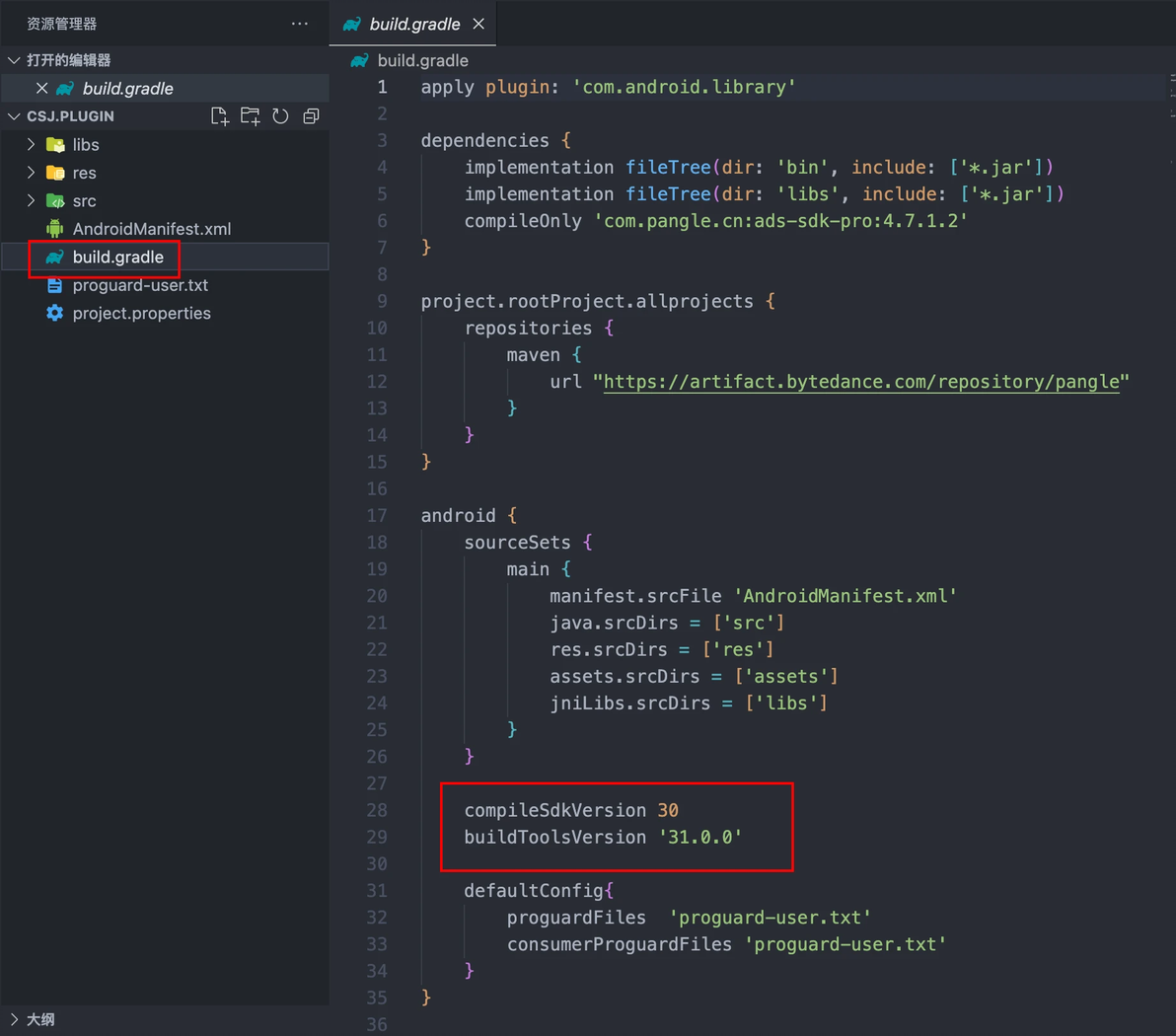Collapse all folders using the collapse icon
This screenshot has width=1176, height=1036.
click(x=311, y=116)
